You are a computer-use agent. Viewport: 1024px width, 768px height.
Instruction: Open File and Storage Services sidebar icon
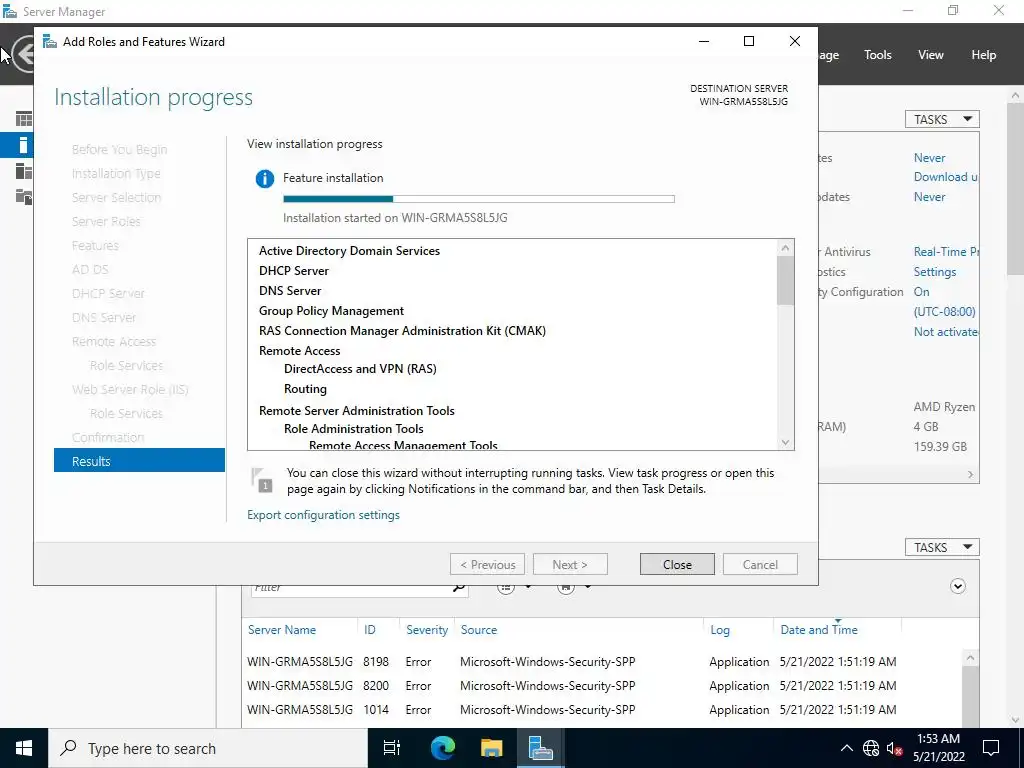click(24, 196)
